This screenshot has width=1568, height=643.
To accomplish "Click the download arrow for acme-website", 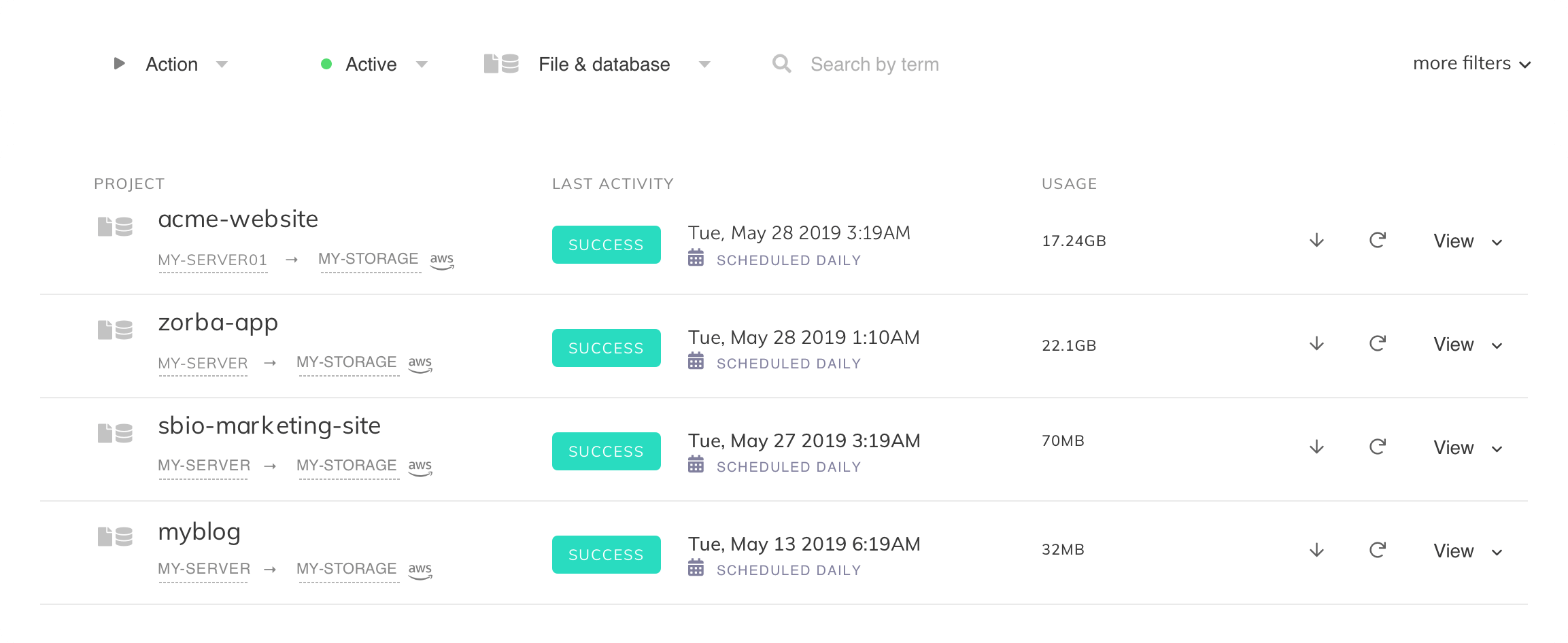I will pos(1316,241).
